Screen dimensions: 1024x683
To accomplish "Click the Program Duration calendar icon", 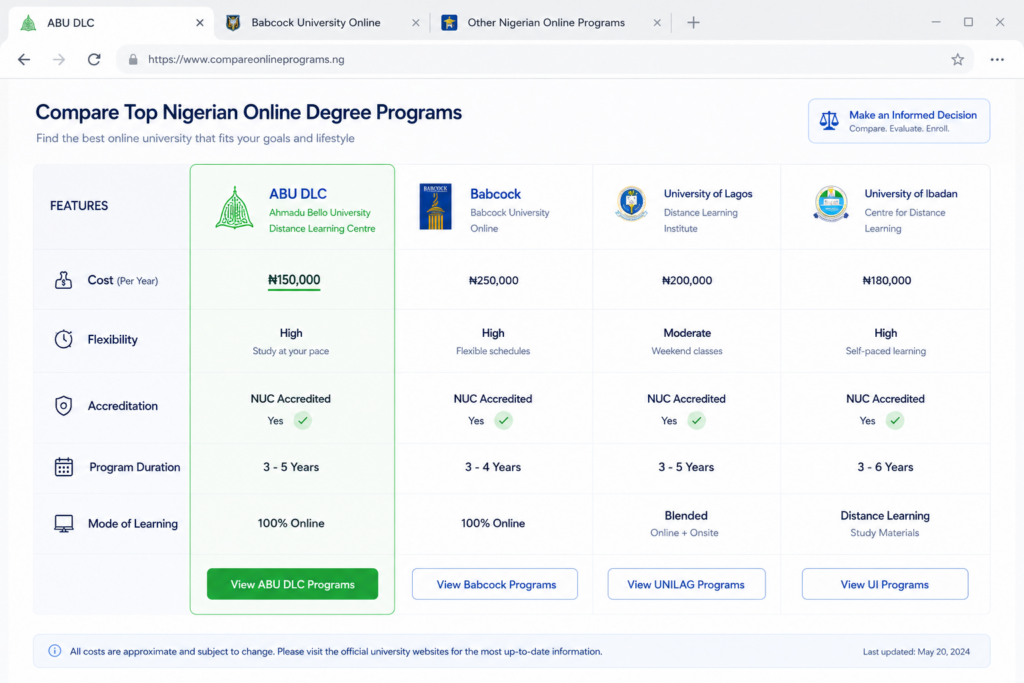I will pyautogui.click(x=63, y=467).
